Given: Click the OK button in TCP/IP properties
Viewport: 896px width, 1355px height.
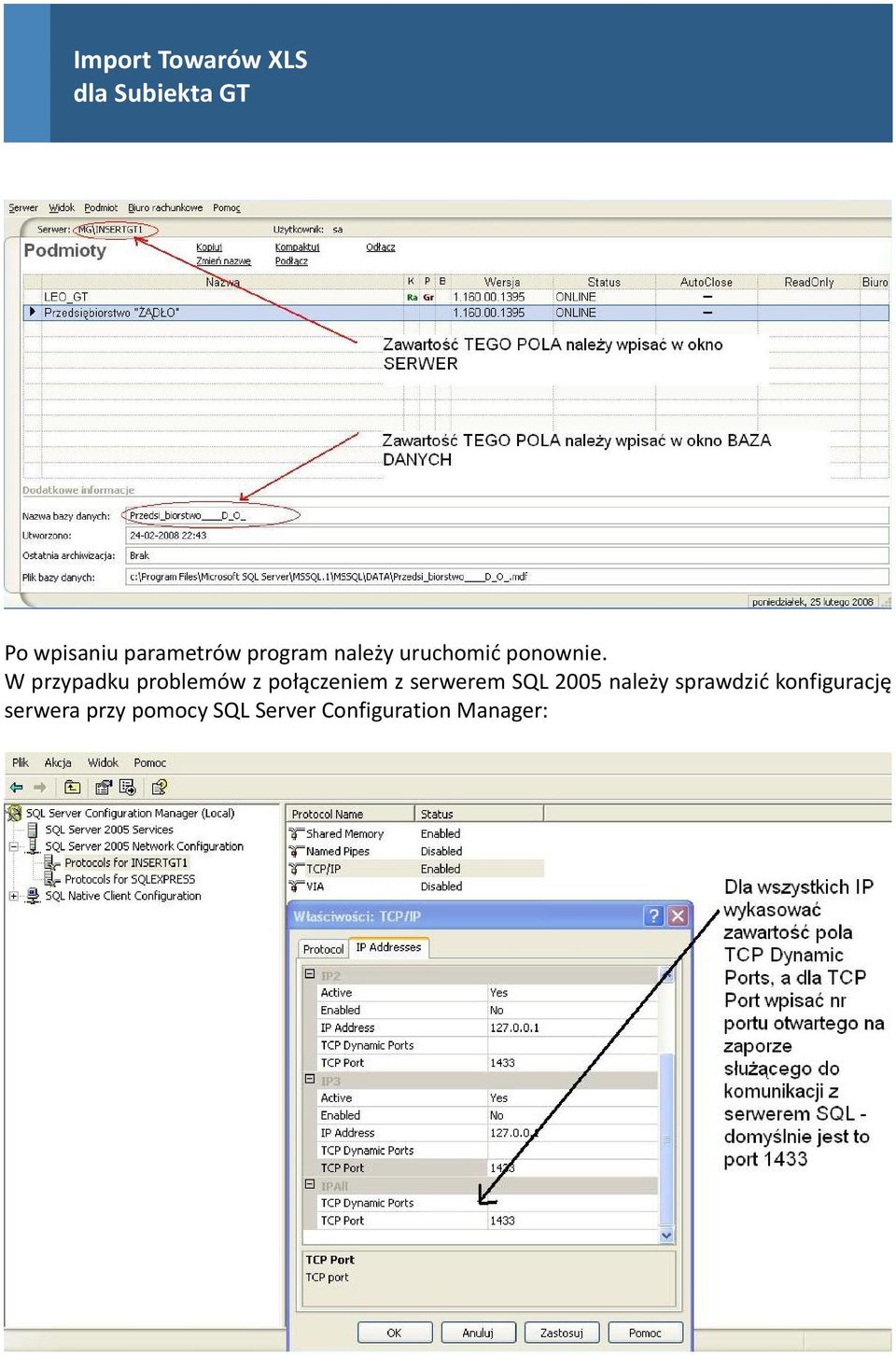Looking at the screenshot, I should point(395,1333).
